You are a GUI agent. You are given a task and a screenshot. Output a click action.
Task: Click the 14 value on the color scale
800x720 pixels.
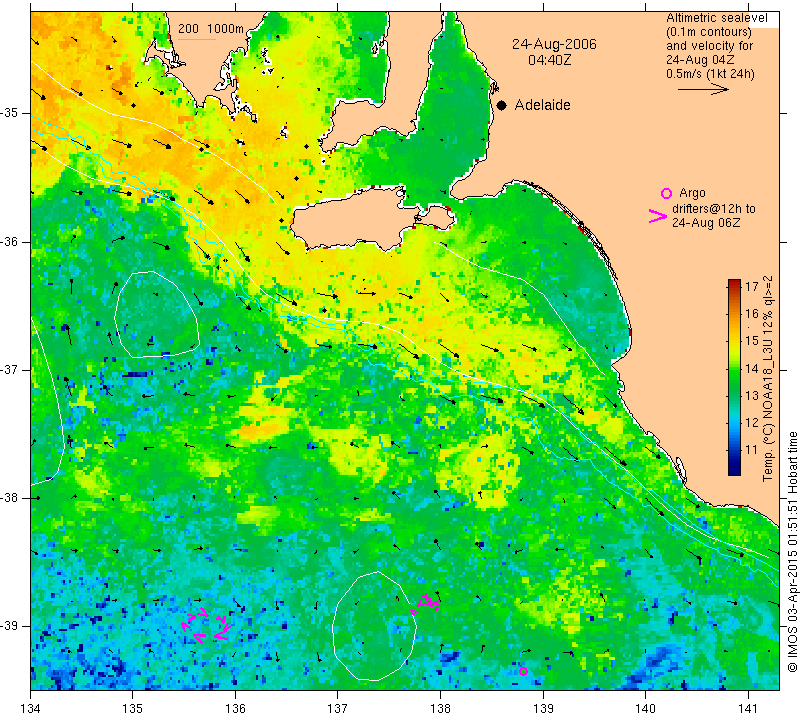(752, 368)
